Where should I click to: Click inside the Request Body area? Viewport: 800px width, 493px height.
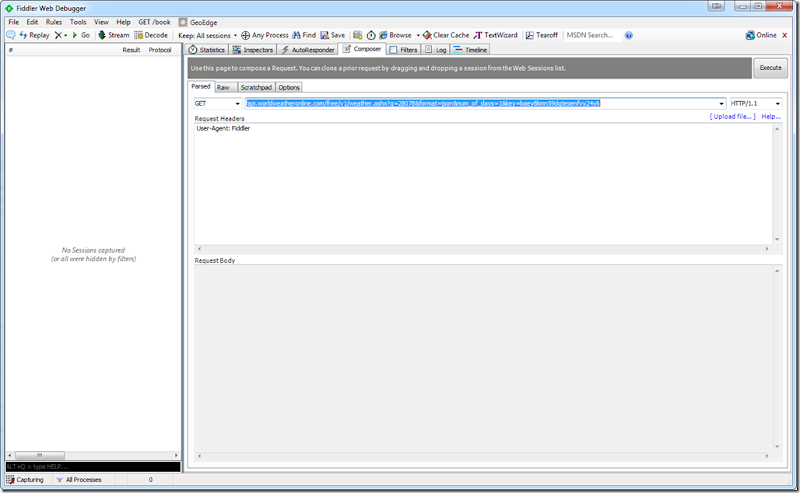(483, 357)
